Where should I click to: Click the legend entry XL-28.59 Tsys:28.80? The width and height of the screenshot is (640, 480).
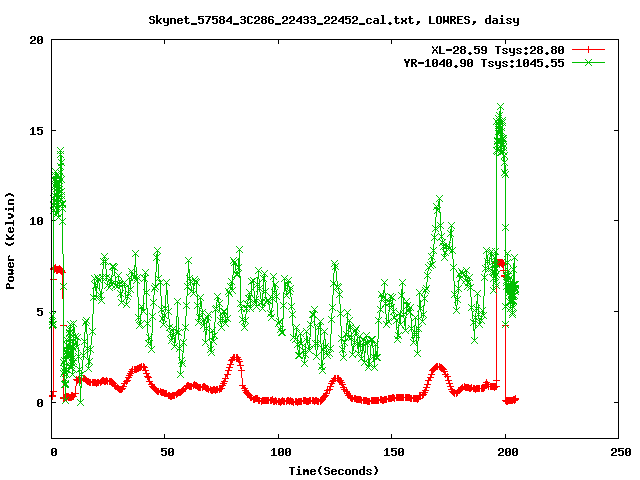pyautogui.click(x=498, y=50)
